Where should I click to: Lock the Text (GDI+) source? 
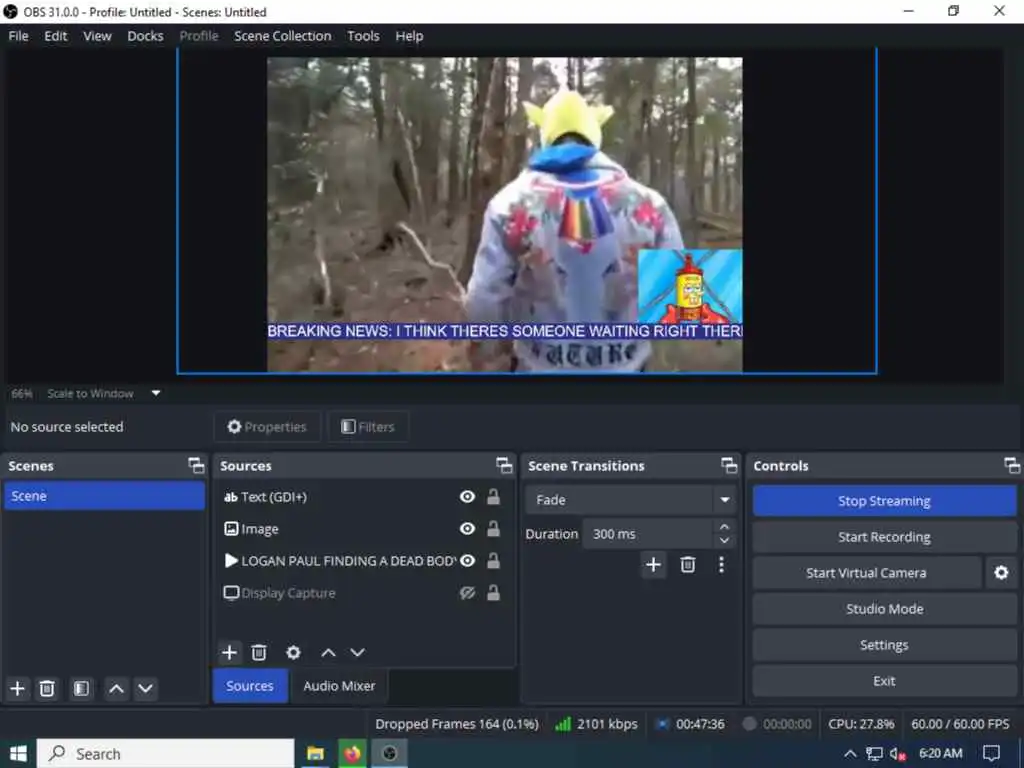[494, 497]
